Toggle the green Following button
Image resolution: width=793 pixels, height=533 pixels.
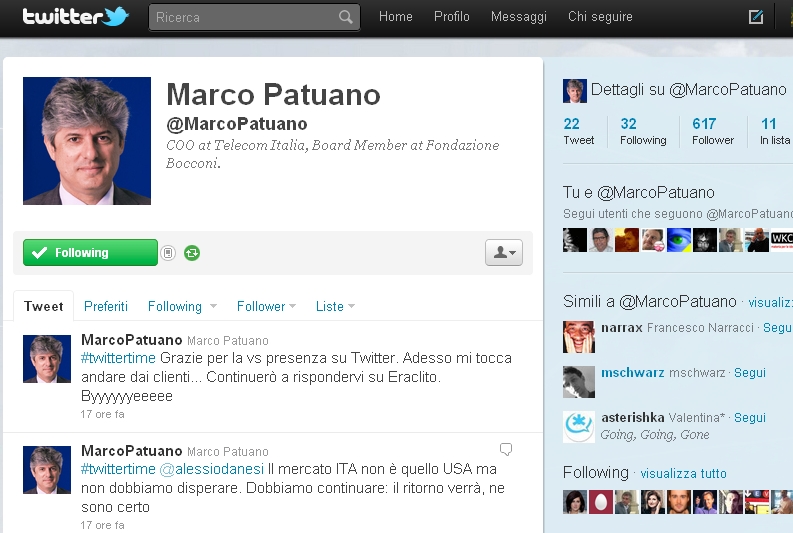tap(90, 252)
